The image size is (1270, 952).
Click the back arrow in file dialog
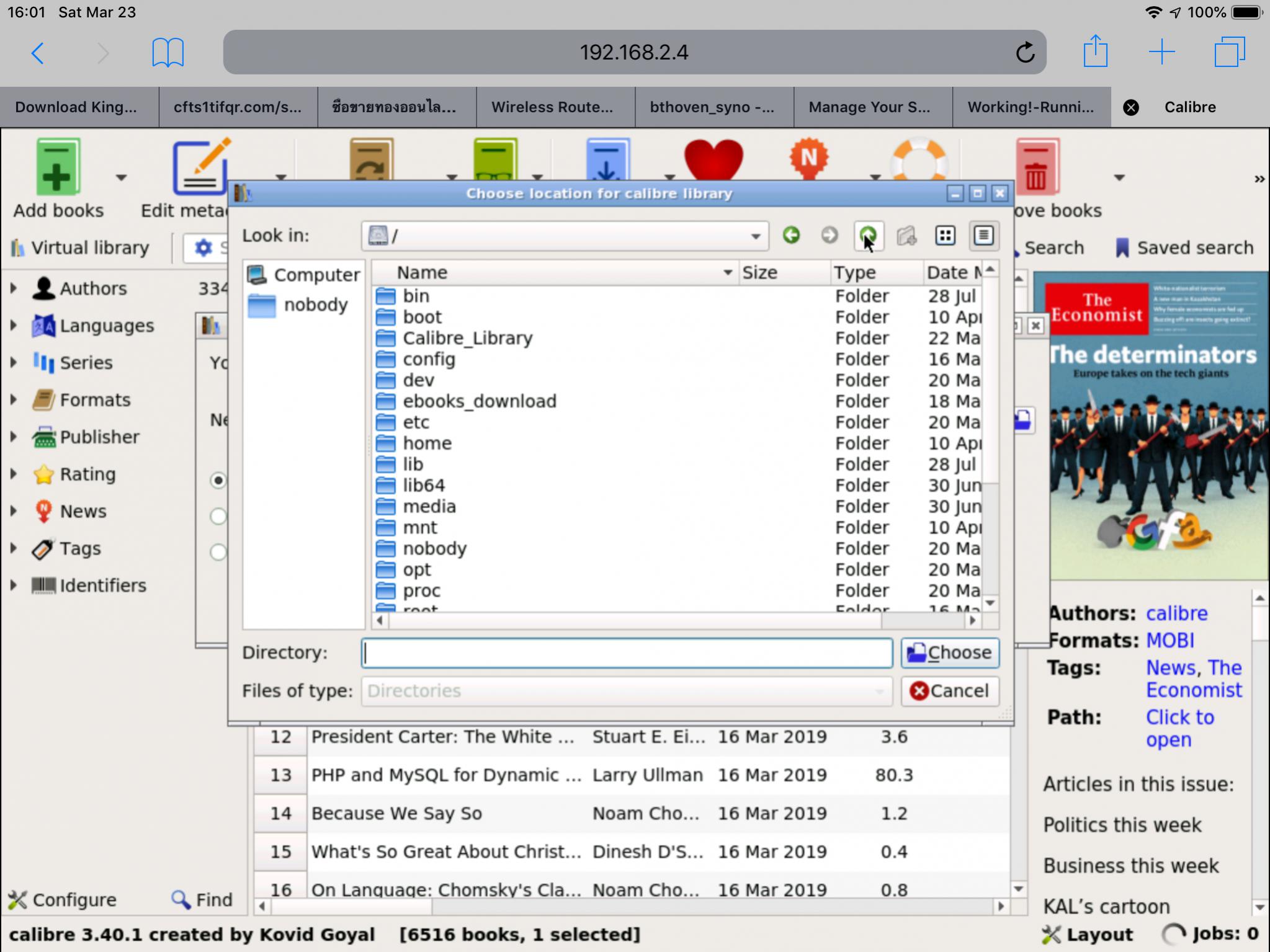791,236
